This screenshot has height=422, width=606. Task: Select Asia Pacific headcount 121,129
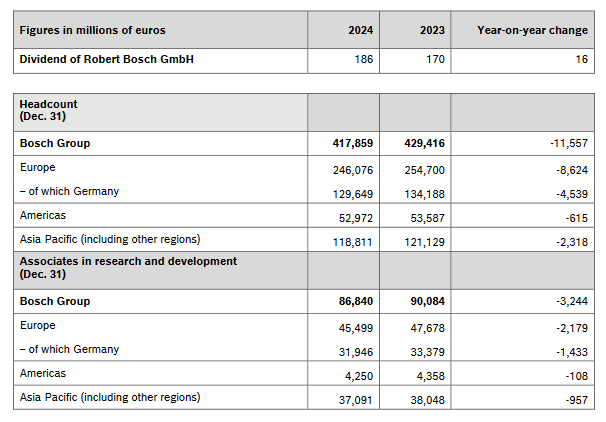click(425, 242)
